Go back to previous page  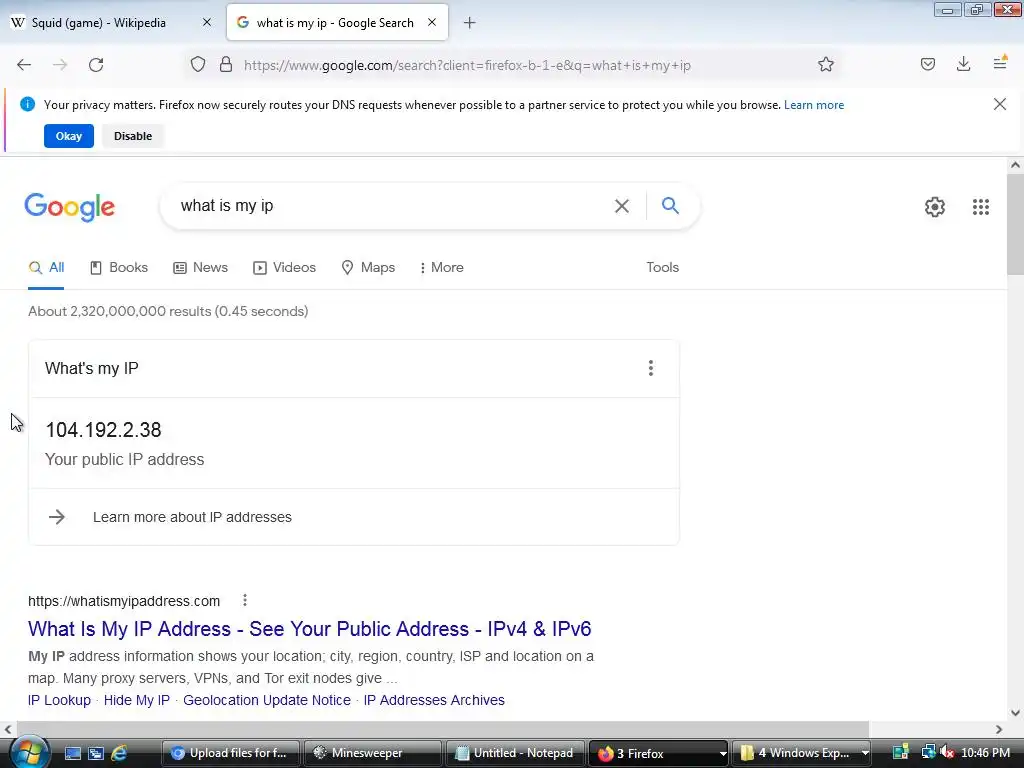pos(24,65)
